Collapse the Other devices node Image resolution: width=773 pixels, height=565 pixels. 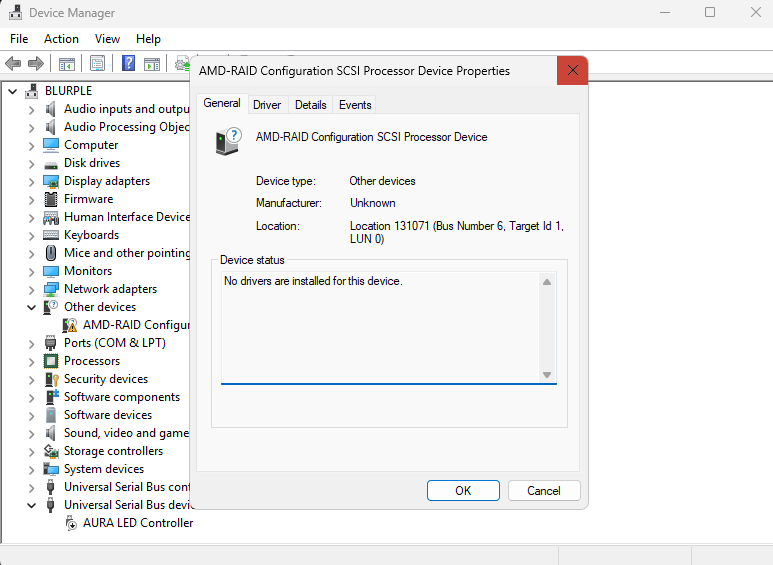point(32,308)
